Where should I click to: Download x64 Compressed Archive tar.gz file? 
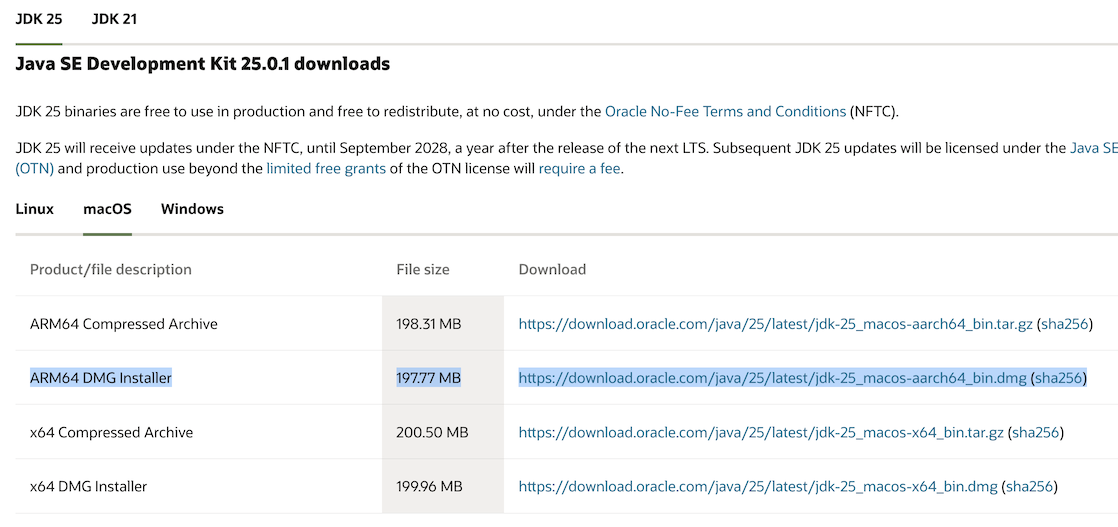760,432
